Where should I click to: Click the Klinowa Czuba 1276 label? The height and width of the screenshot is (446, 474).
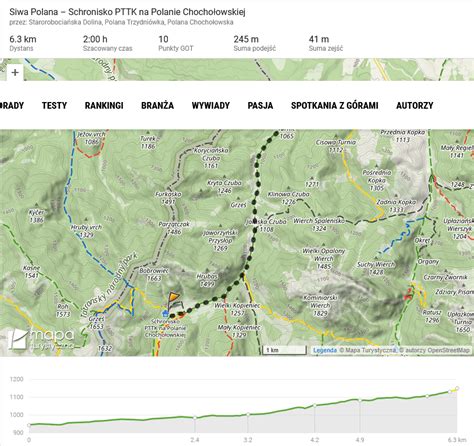[289, 198]
